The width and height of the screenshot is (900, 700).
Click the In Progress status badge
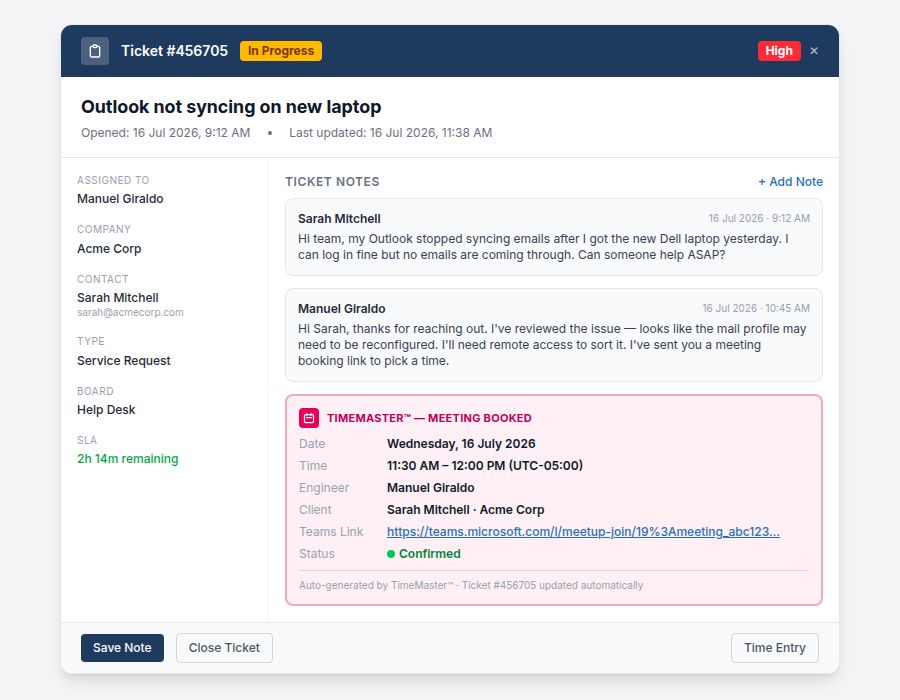click(x=281, y=51)
